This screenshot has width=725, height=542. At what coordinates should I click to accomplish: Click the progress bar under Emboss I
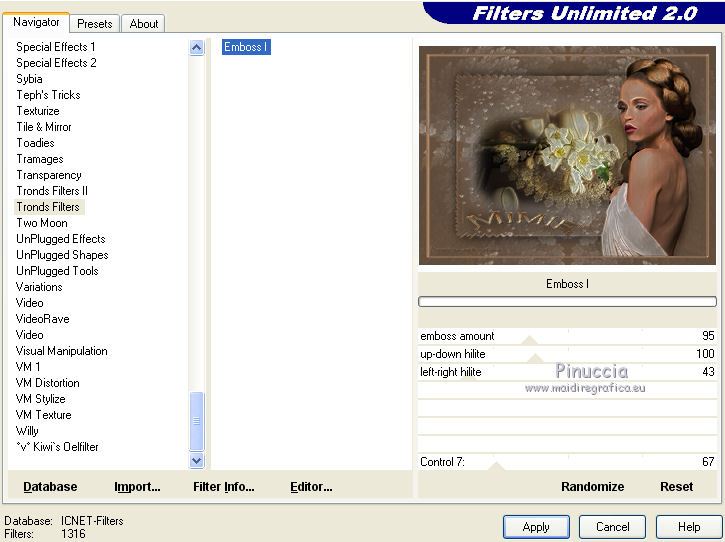pos(567,302)
